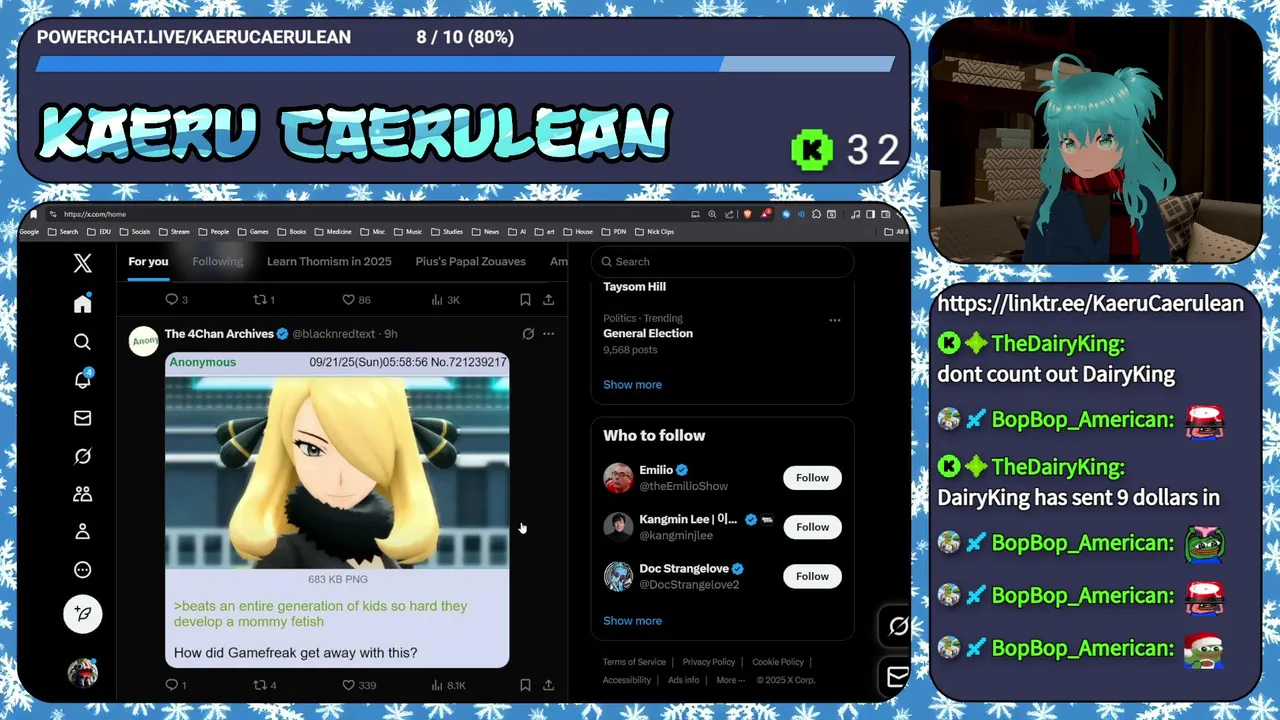
Task: Open the Nick Clips bookmarks folder
Action: (654, 232)
